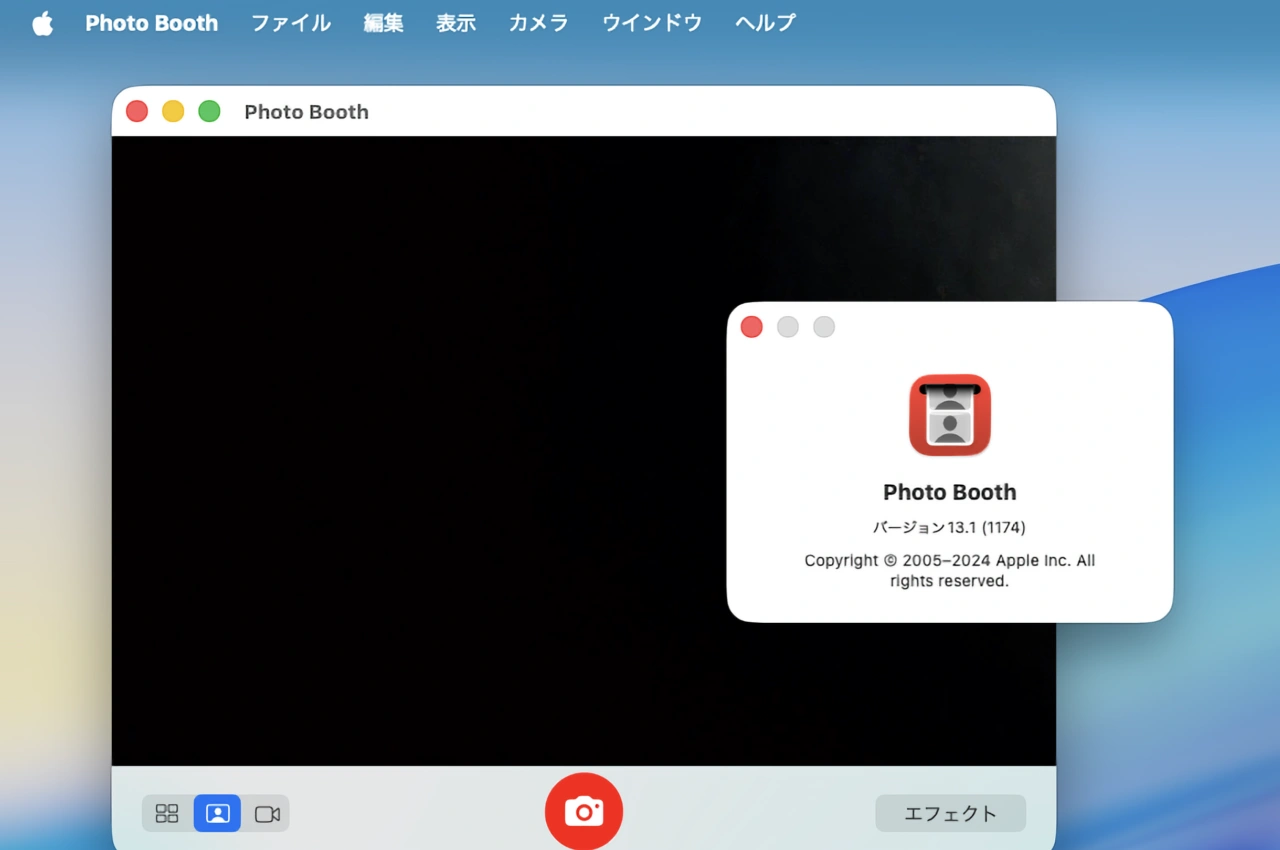Minimize the main Photo Booth window

(173, 111)
